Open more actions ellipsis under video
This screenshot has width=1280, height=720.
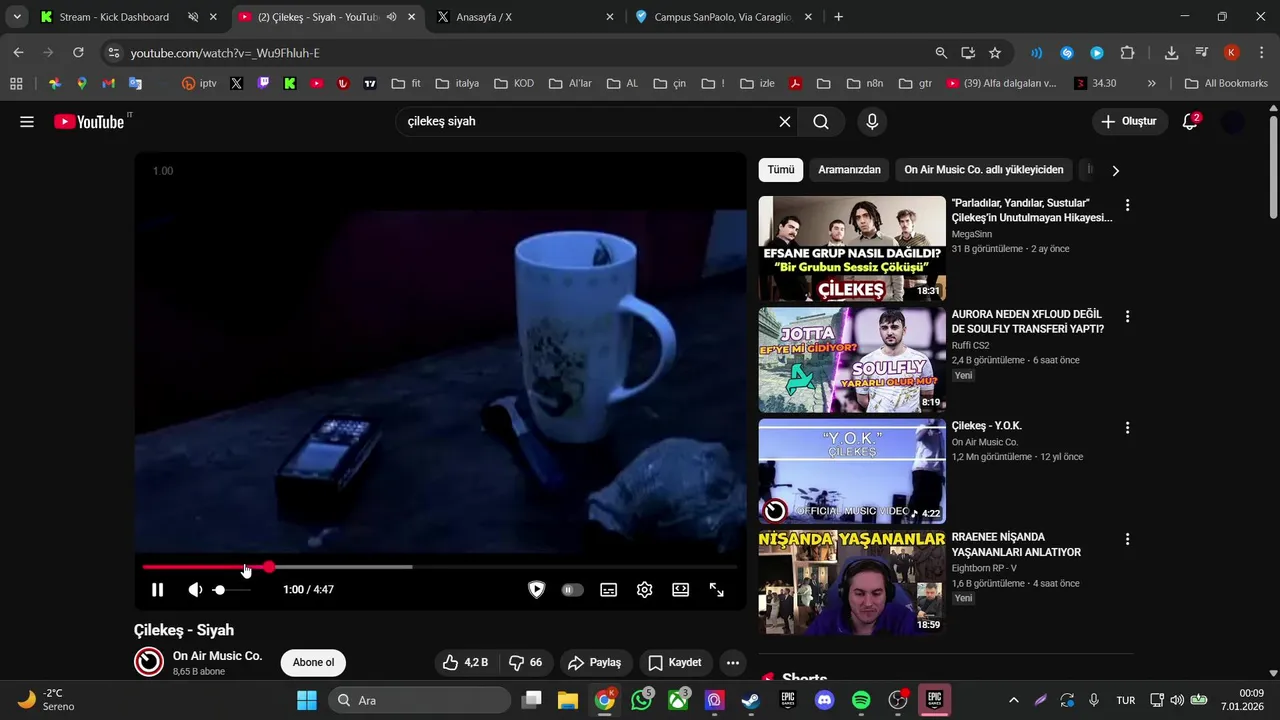(733, 663)
